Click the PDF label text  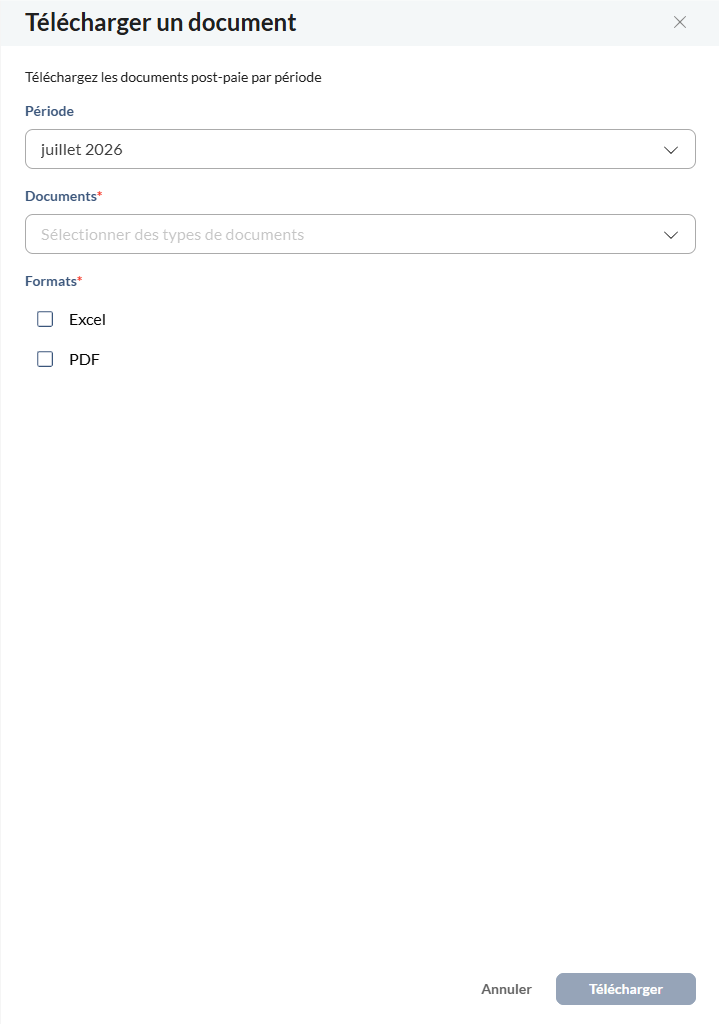coord(84,360)
